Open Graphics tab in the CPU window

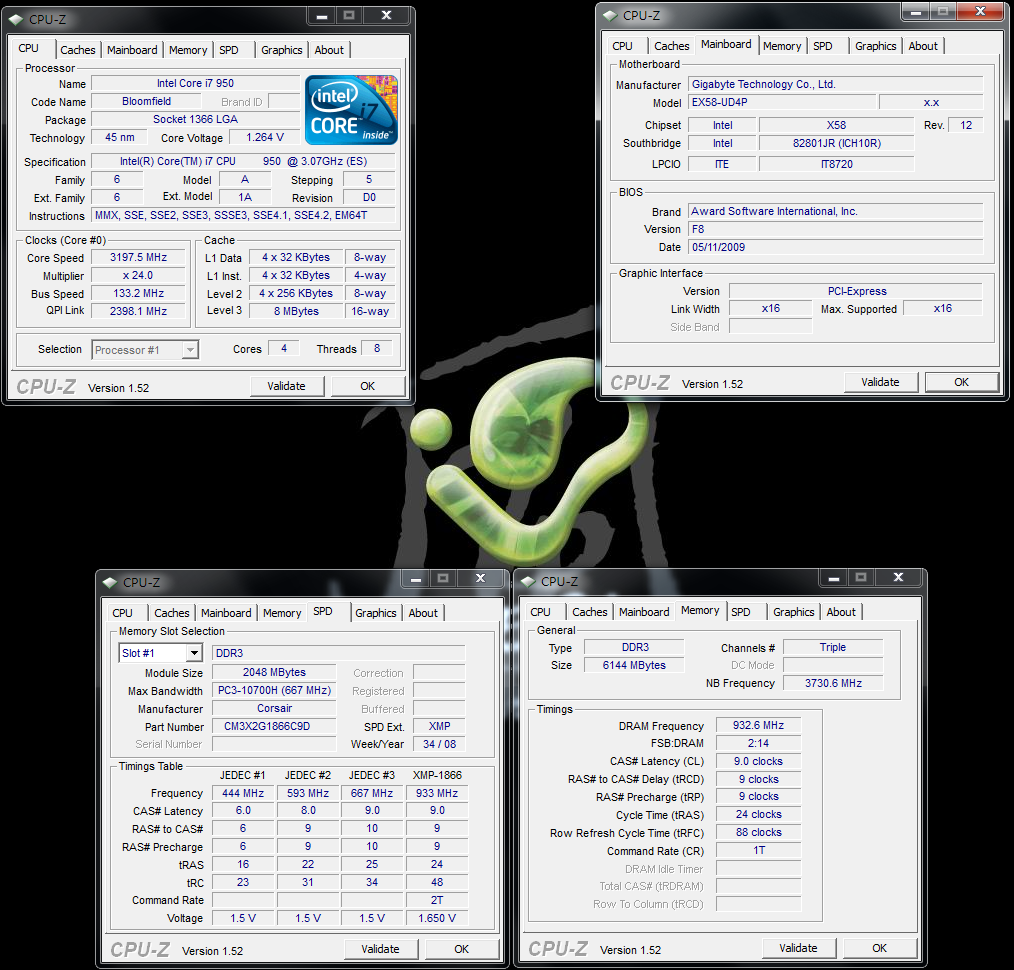pyautogui.click(x=281, y=50)
